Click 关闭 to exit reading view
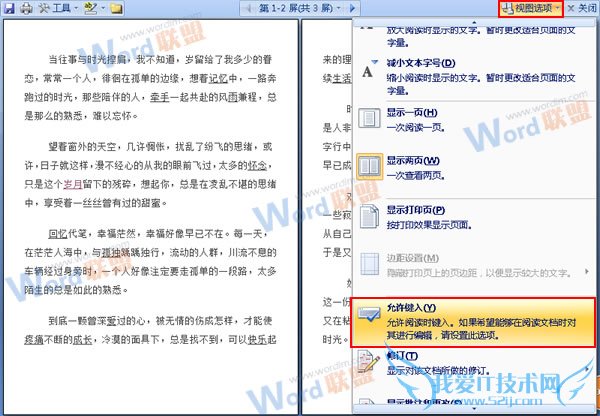 (x=582, y=8)
